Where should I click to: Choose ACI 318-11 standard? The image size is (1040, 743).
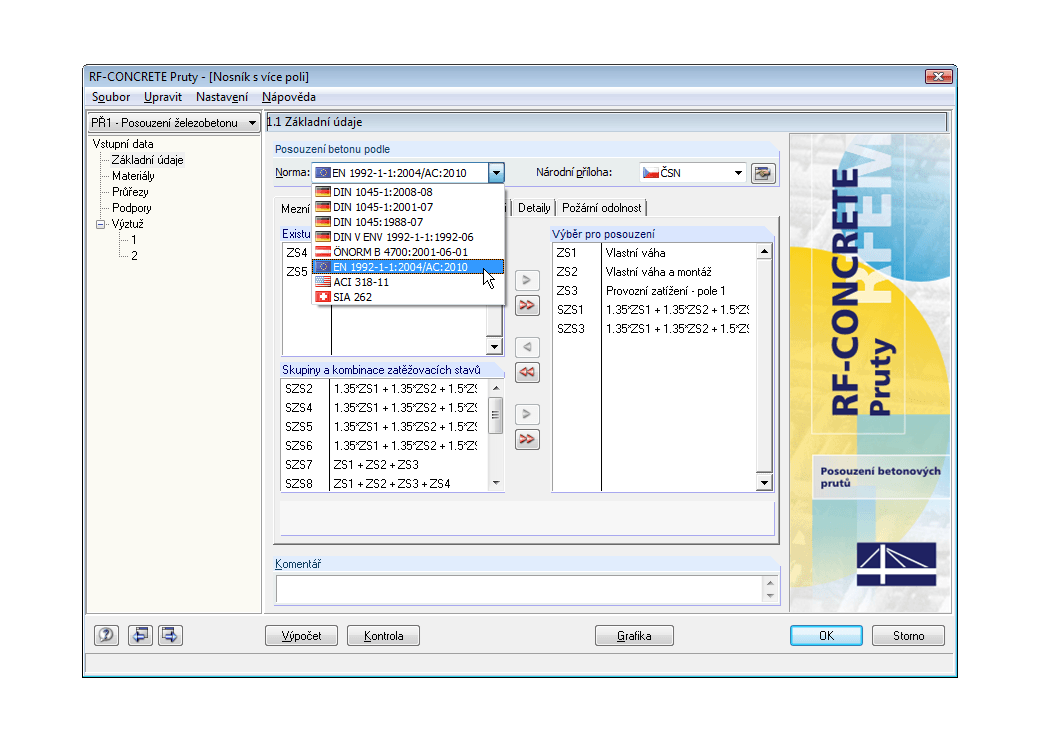pyautogui.click(x=408, y=282)
